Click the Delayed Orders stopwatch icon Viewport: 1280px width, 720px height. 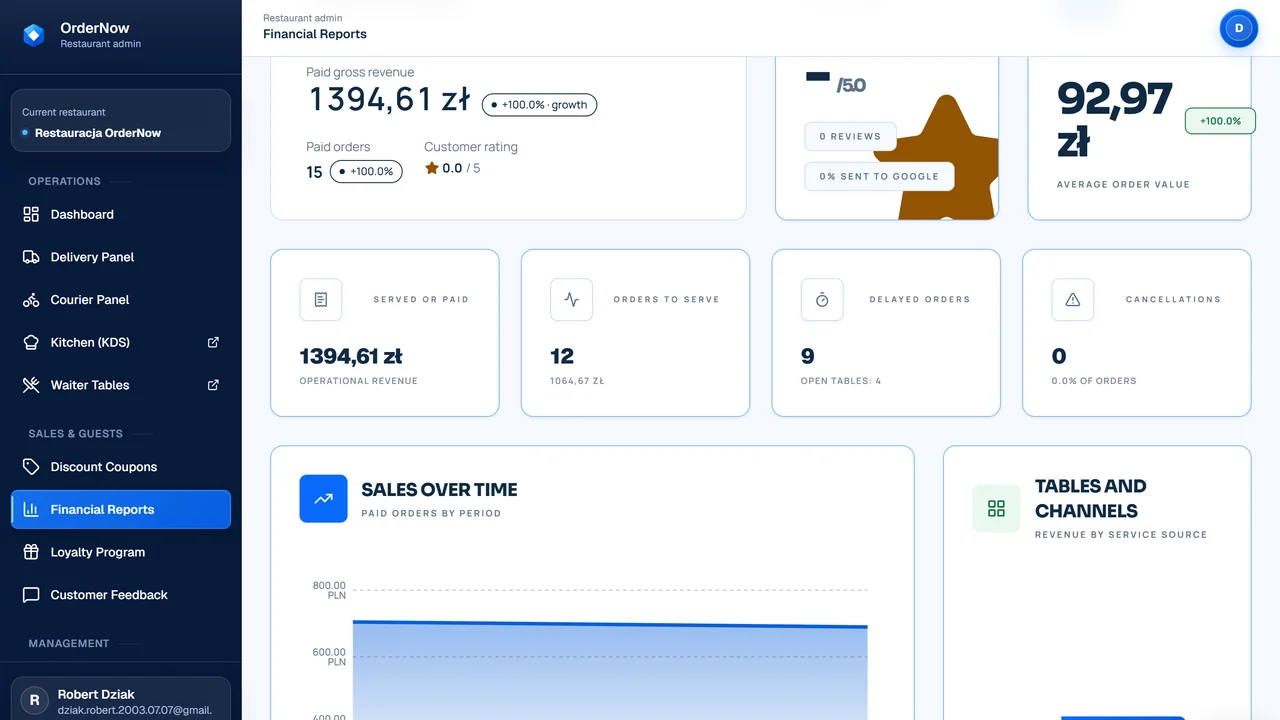[x=822, y=300]
